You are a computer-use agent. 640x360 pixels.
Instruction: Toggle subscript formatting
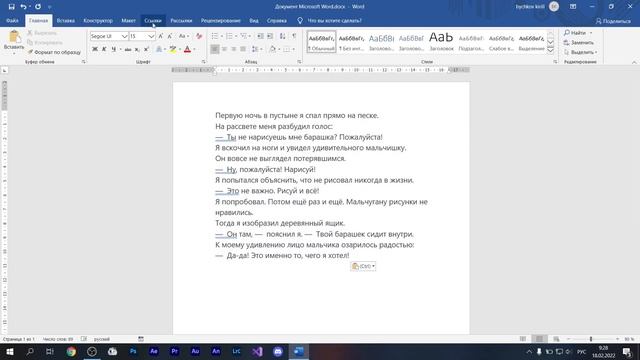[x=137, y=49]
